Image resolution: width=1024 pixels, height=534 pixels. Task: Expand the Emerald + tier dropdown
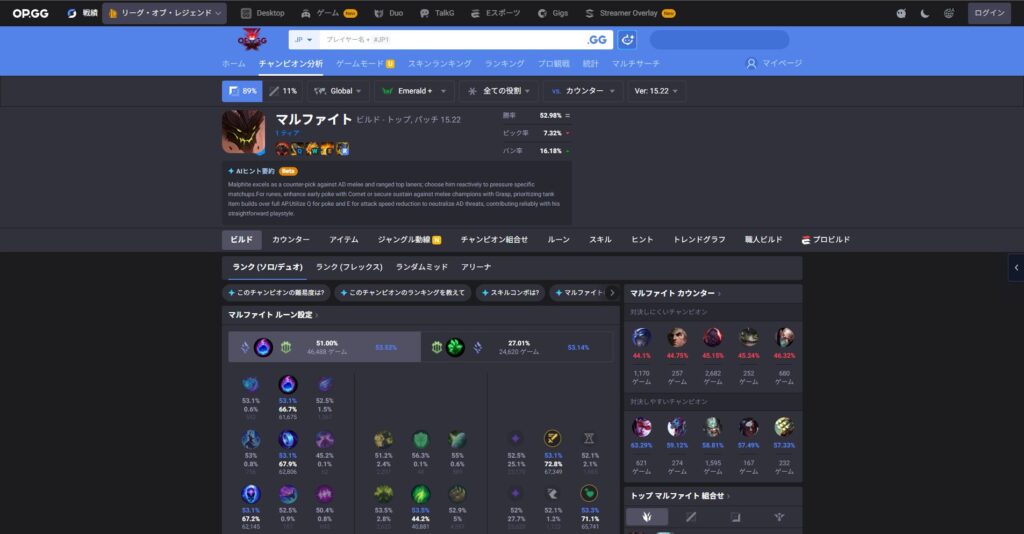pos(414,91)
